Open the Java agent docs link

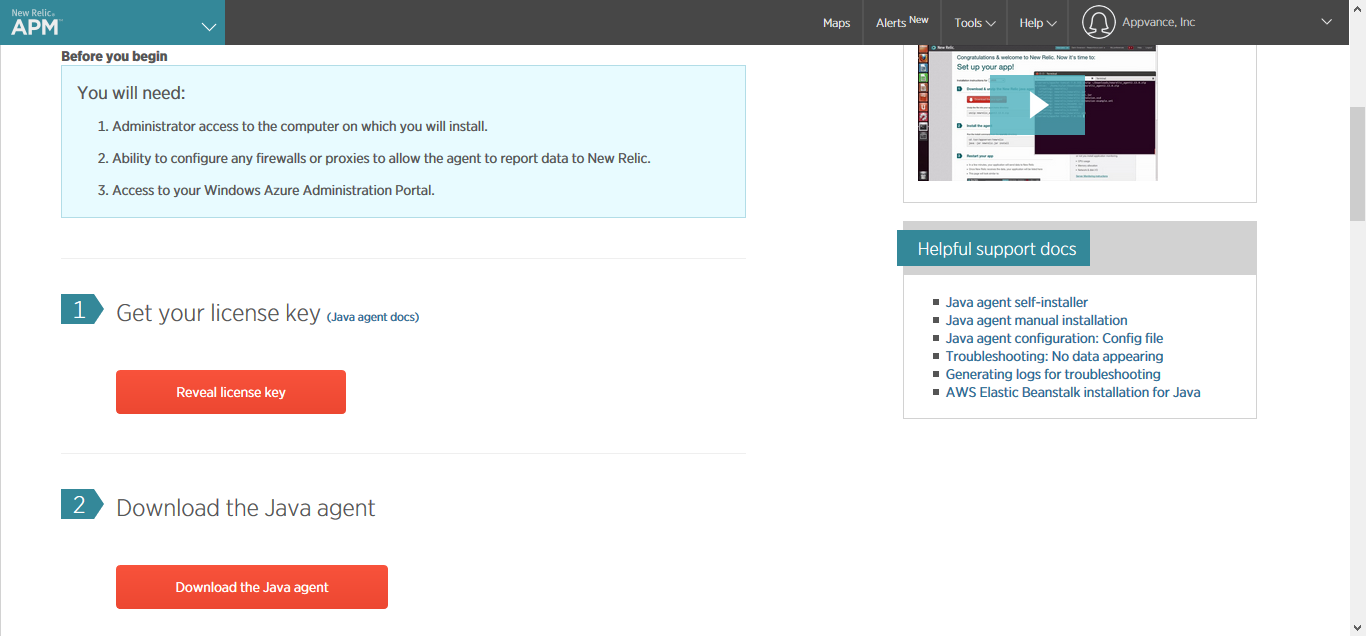pyautogui.click(x=373, y=317)
